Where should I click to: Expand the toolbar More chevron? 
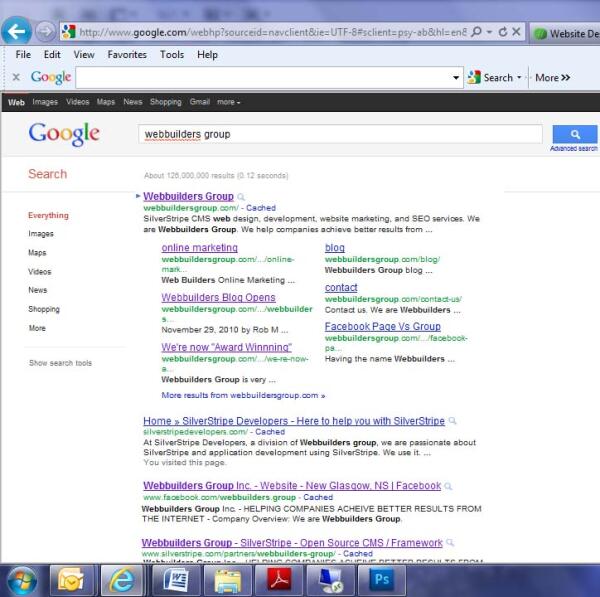553,78
